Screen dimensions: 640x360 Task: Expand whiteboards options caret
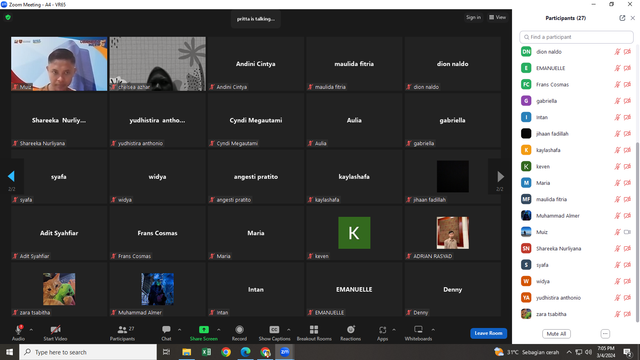point(433,330)
